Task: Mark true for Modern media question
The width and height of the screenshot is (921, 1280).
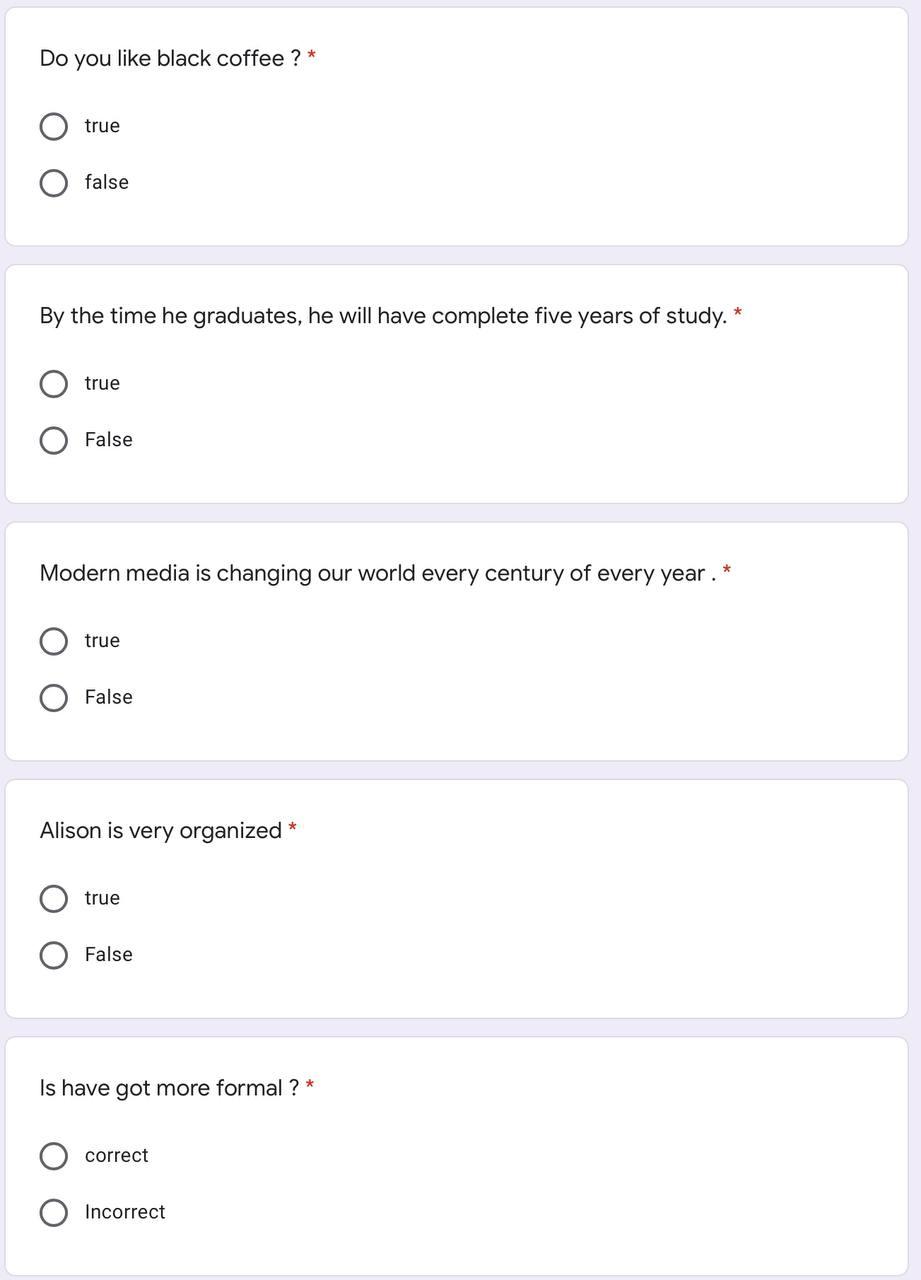Action: (54, 641)
